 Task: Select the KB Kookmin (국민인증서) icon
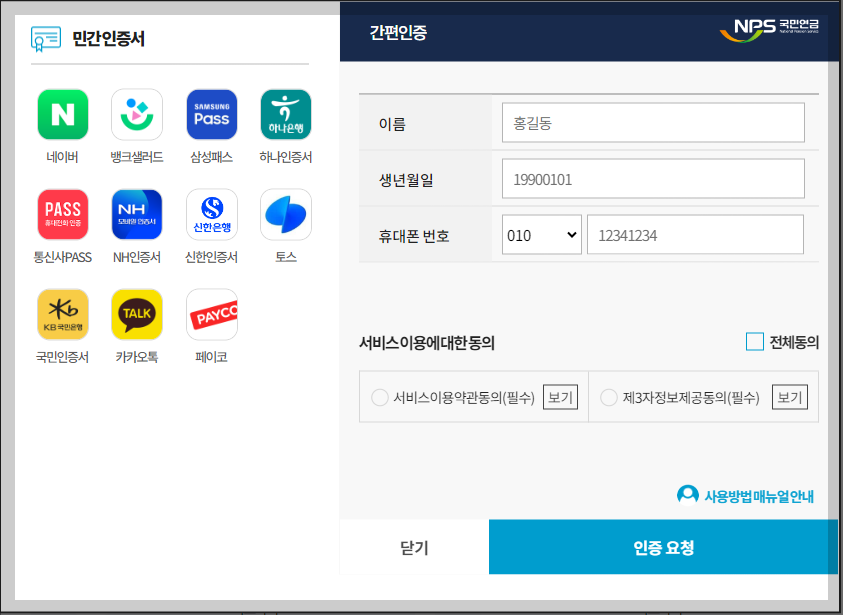63,314
